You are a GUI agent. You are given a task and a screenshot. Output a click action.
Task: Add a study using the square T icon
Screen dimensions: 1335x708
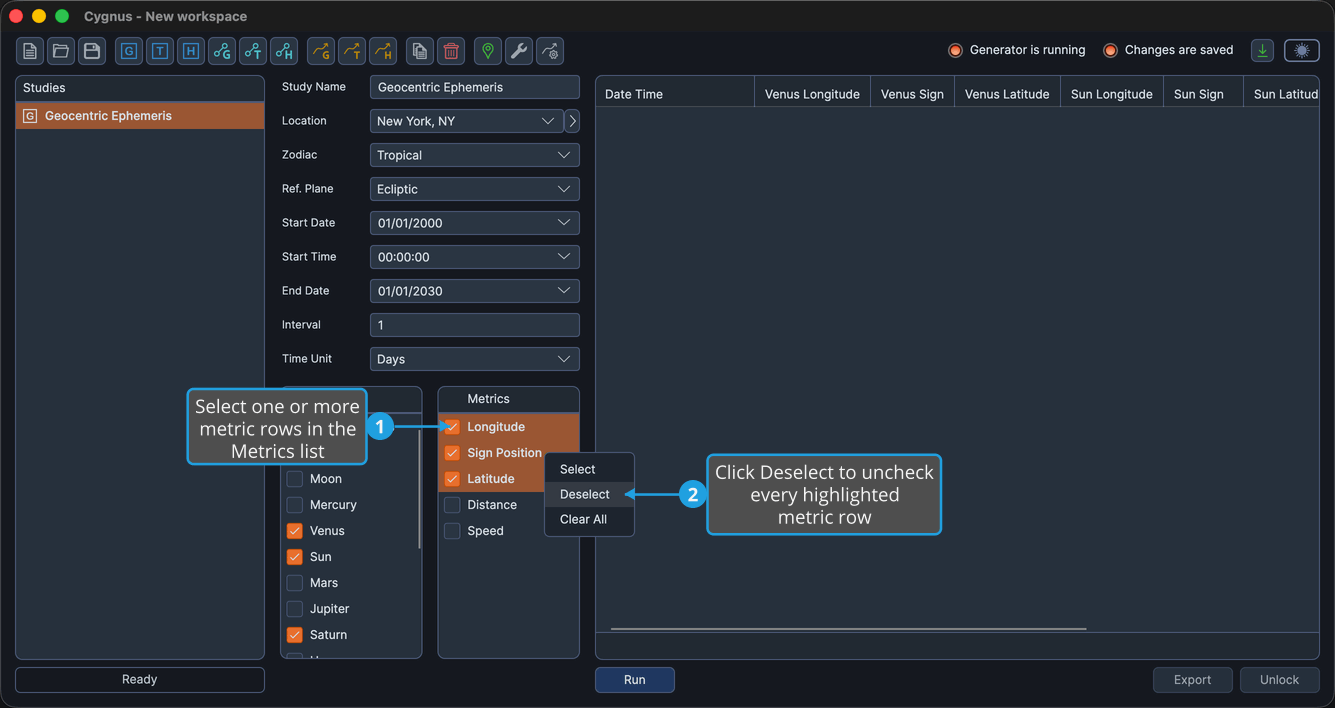tap(160, 51)
